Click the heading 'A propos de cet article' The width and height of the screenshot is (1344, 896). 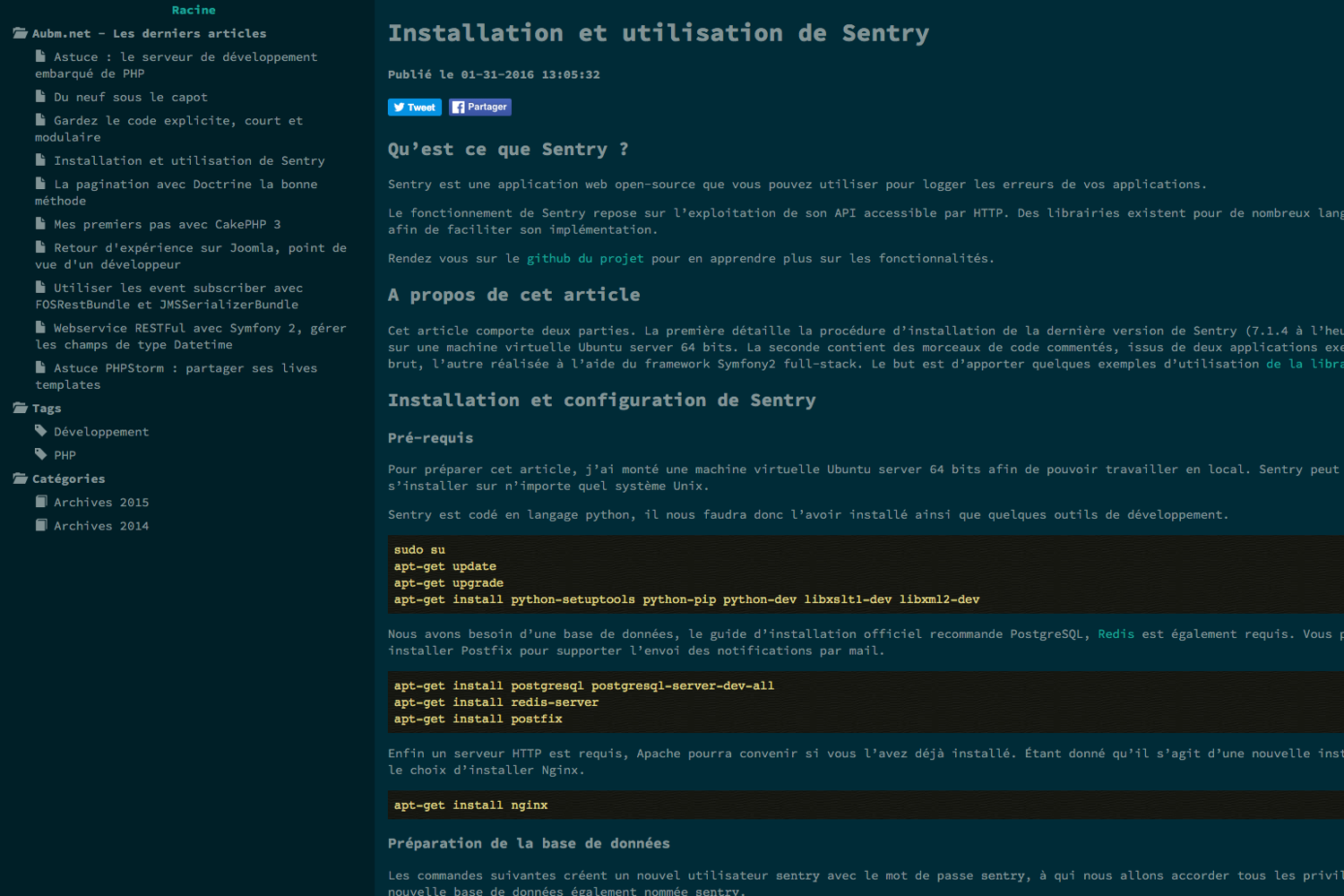coord(514,295)
